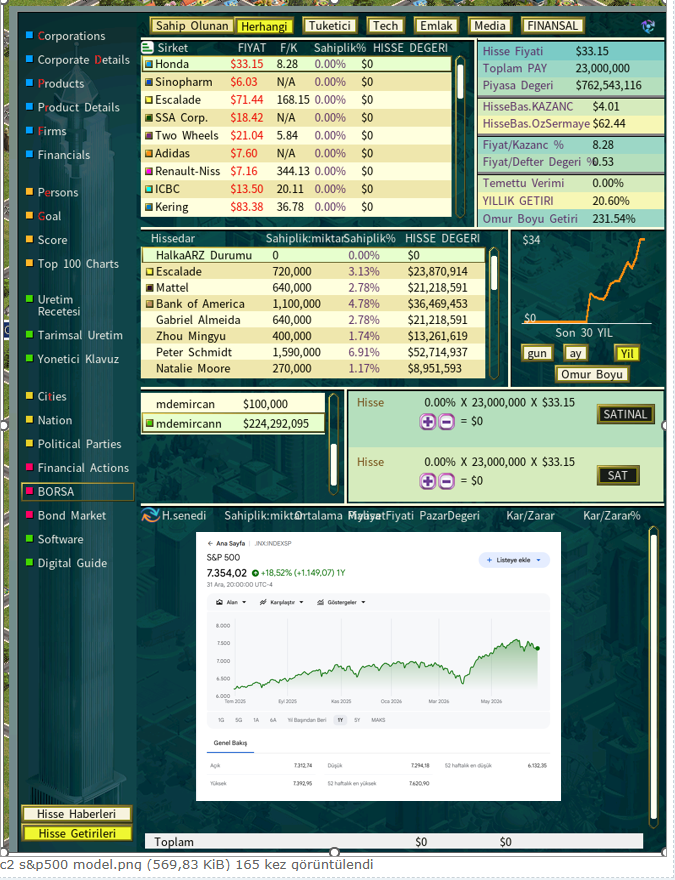Screen dimensions: 675x880
Task: Click green square next to mdemircann
Action: 150,424
